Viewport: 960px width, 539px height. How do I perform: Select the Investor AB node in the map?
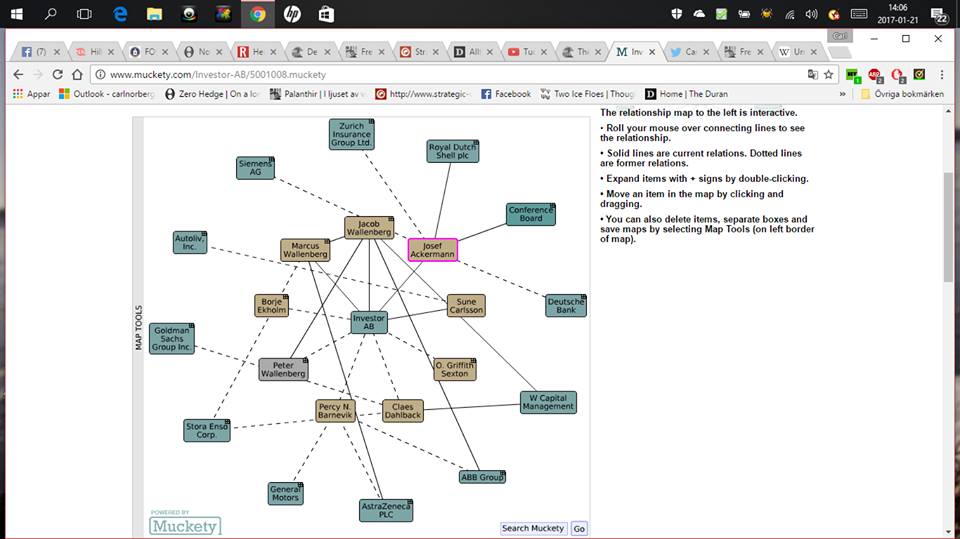click(368, 322)
